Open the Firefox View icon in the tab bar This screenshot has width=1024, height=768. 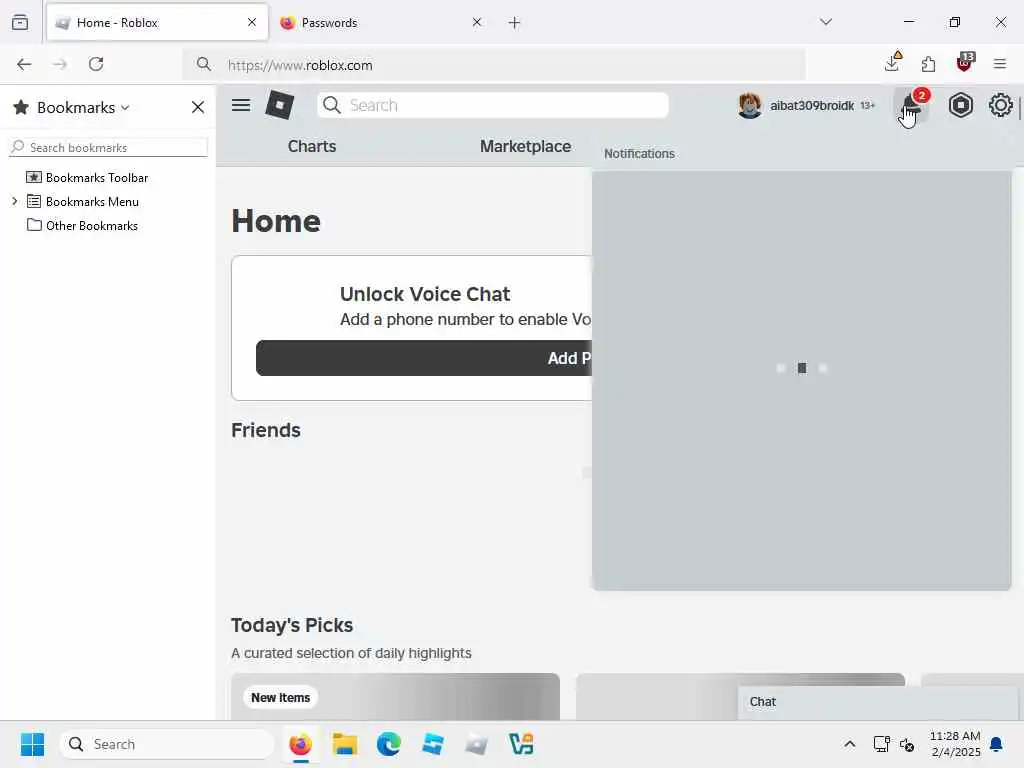click(20, 22)
